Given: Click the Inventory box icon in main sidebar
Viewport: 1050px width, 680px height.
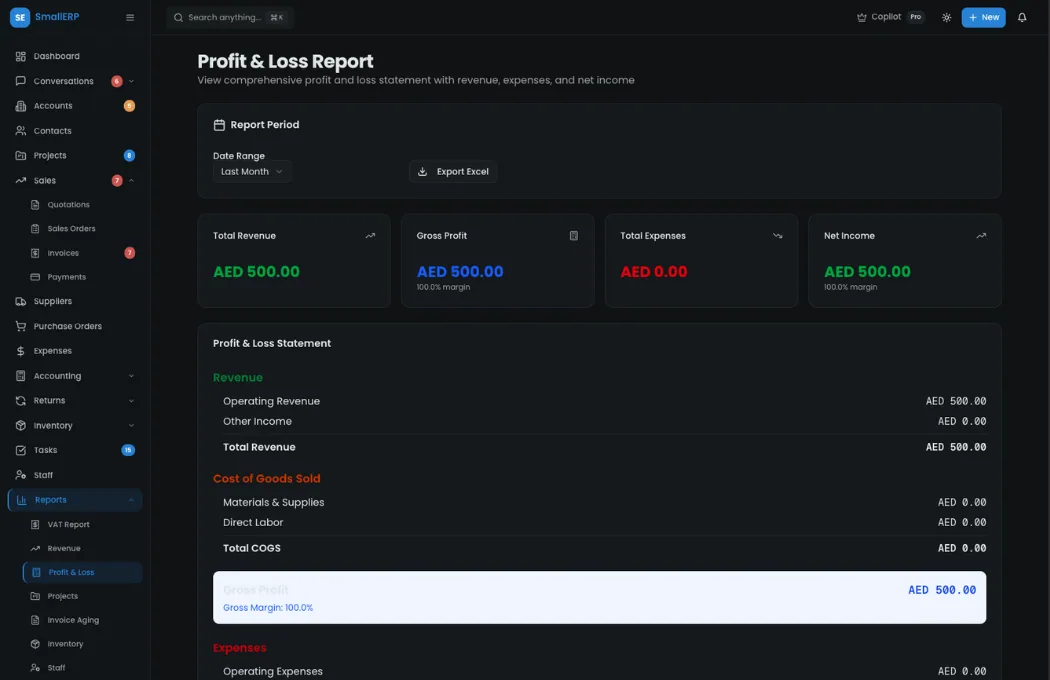Looking at the screenshot, I should coord(21,425).
